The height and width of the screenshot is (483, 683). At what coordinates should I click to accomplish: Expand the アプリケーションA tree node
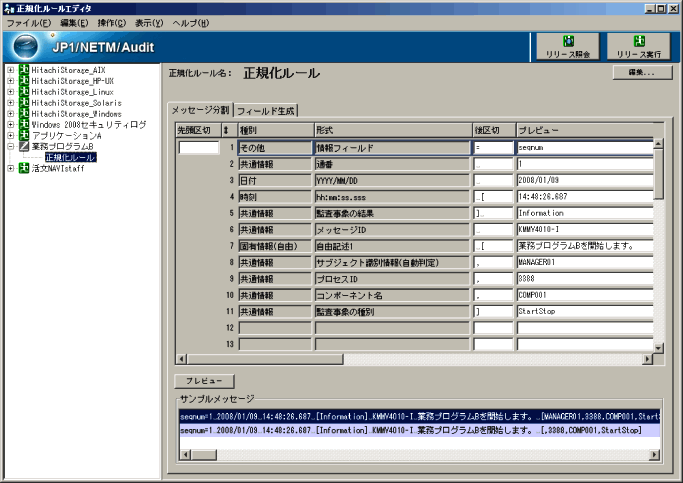coord(10,136)
